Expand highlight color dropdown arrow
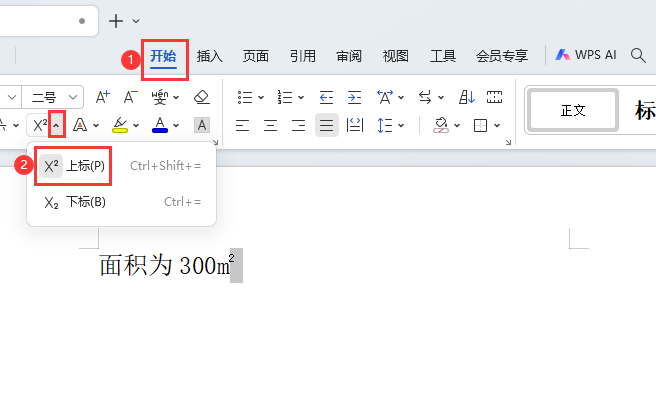 136,125
